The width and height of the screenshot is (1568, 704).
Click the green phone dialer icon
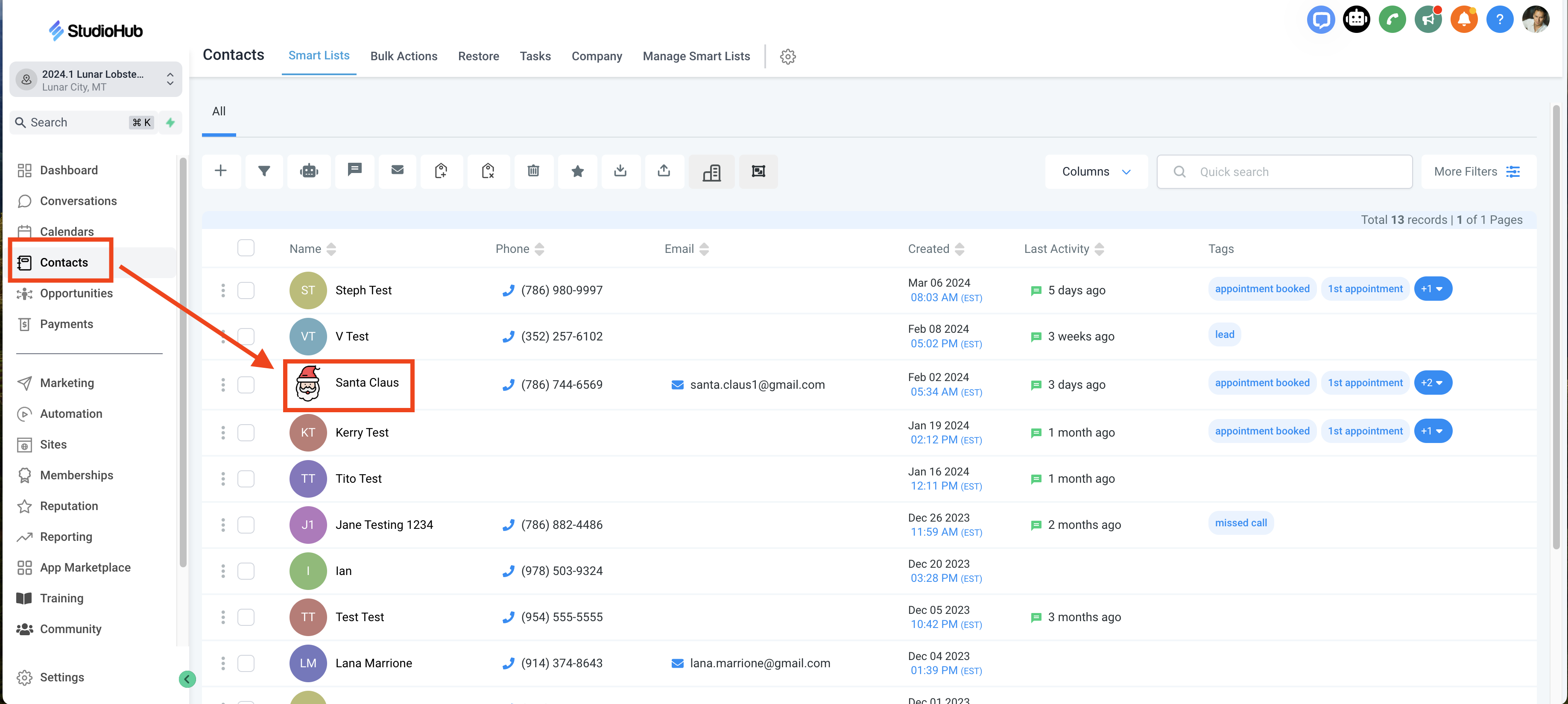coord(1392,20)
